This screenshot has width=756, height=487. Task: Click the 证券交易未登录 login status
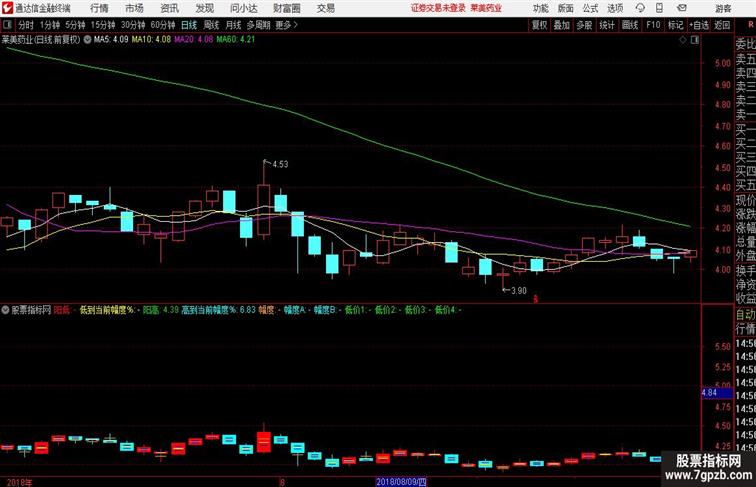tap(438, 8)
